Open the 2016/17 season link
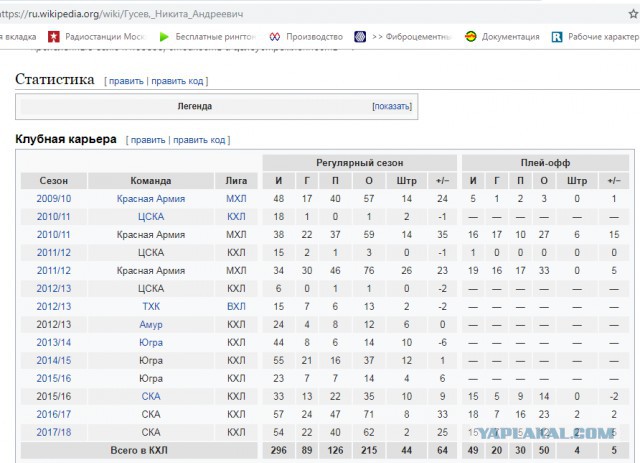The width and height of the screenshot is (640, 463). coord(54,414)
